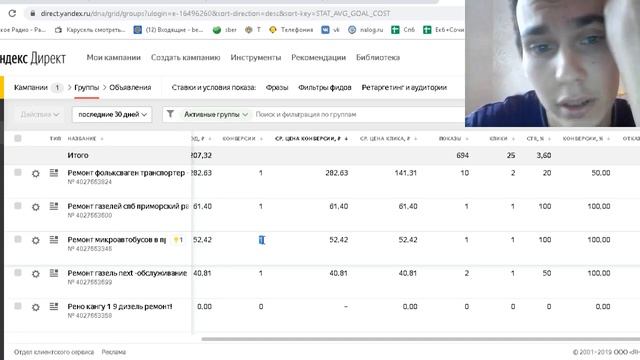Switch to the Объявления tab
Screen dimensions: 640x360
[x=130, y=87]
